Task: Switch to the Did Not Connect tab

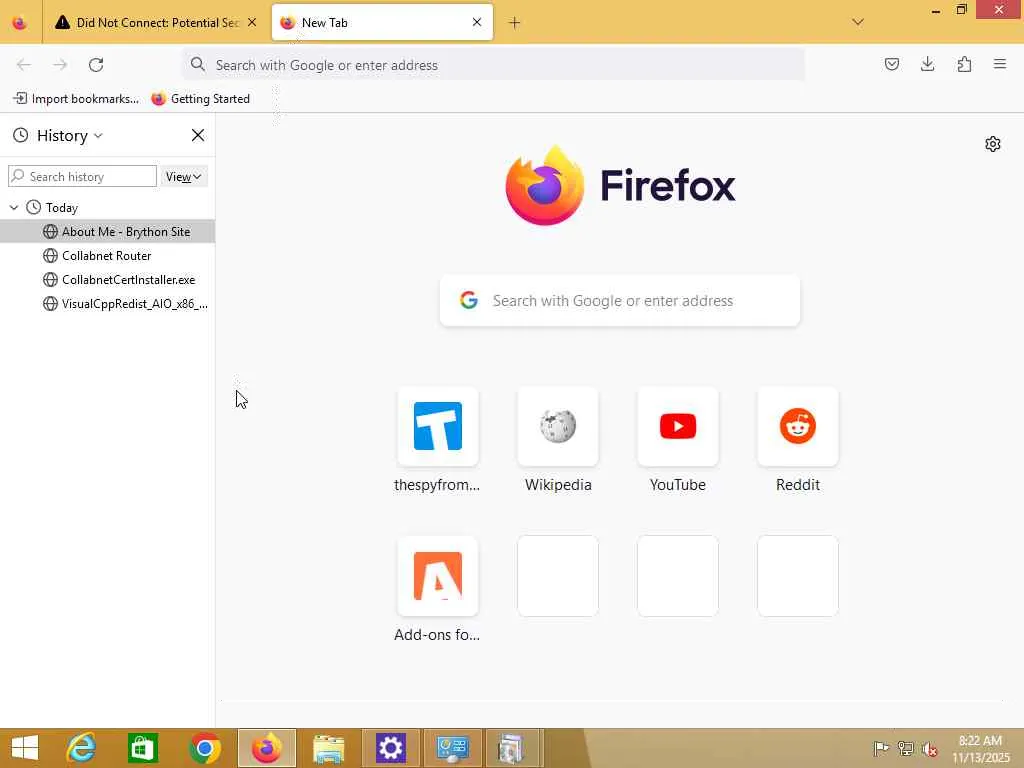Action: (x=157, y=23)
